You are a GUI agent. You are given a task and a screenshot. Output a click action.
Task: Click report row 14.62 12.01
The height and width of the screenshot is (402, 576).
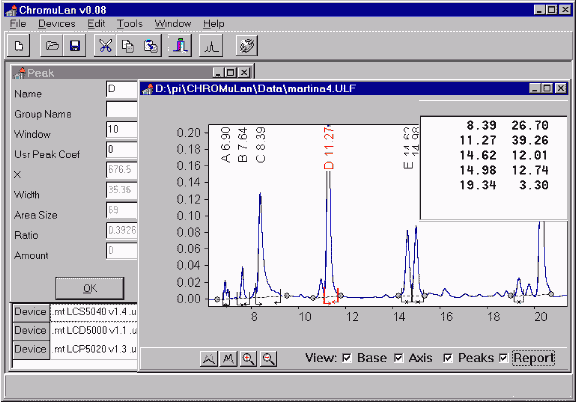pyautogui.click(x=504, y=155)
